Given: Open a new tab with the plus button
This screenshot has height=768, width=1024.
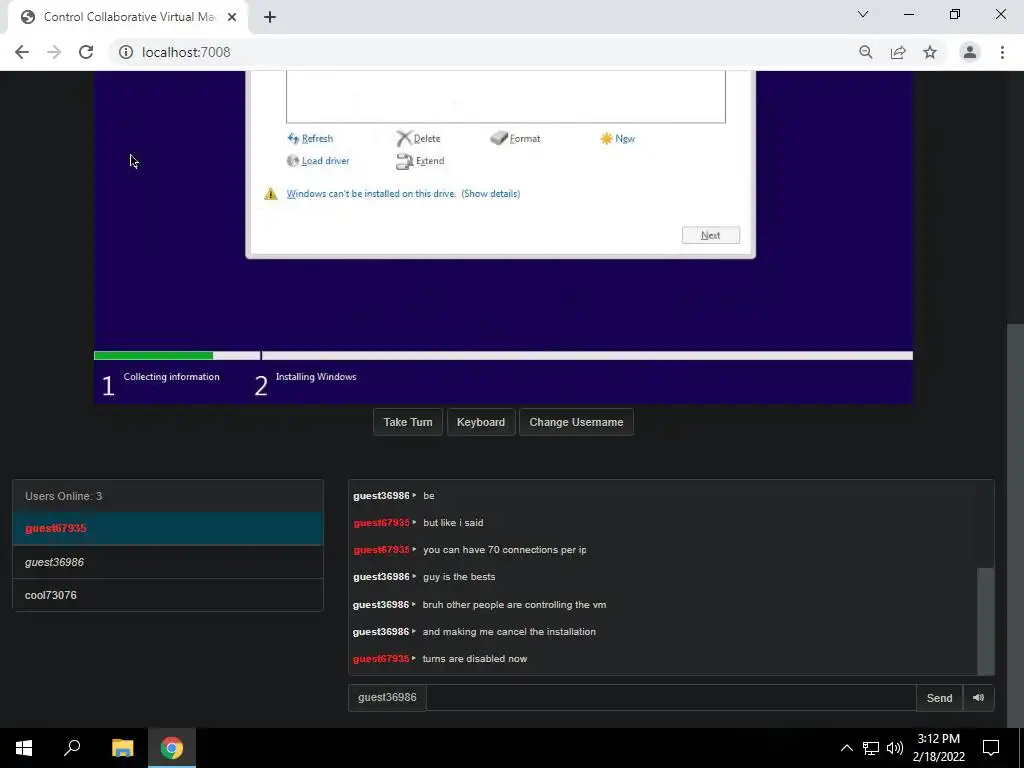Looking at the screenshot, I should (270, 17).
